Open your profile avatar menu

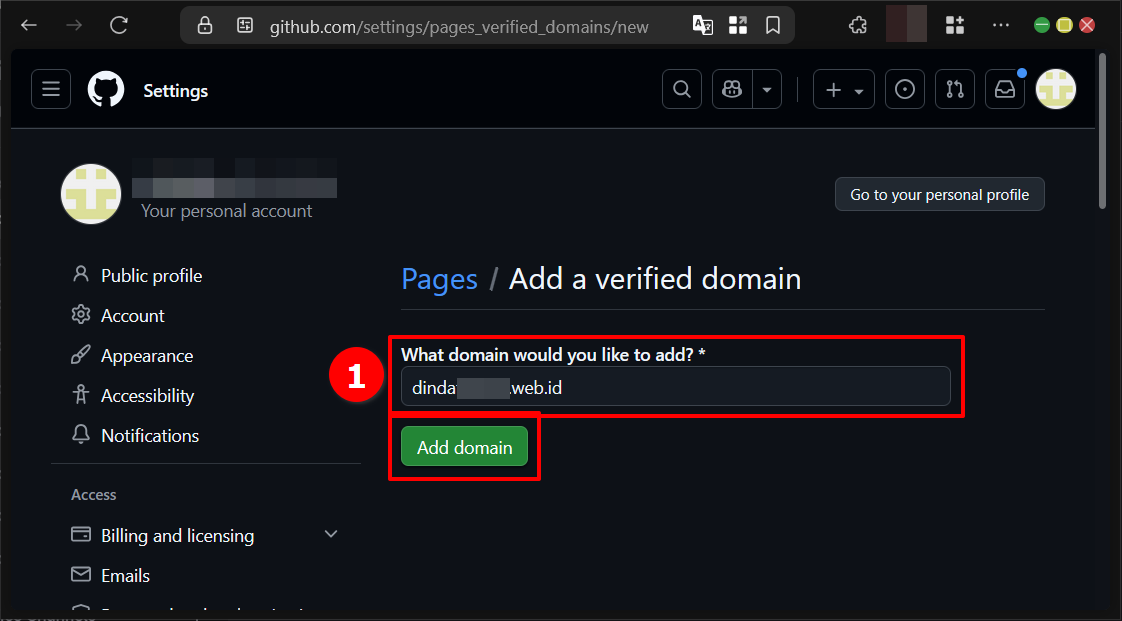[x=1055, y=89]
